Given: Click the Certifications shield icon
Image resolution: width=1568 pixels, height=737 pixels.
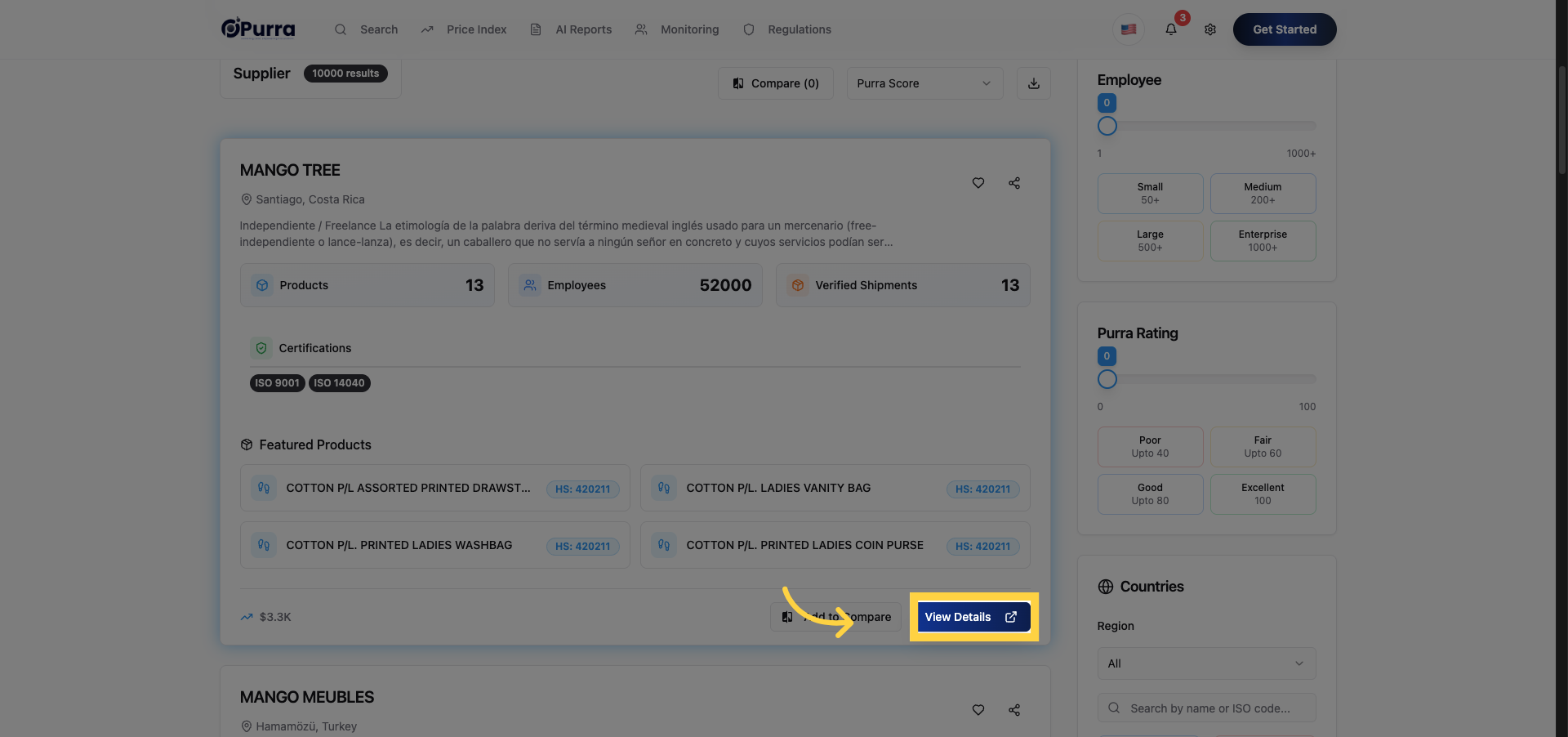Looking at the screenshot, I should (x=261, y=348).
